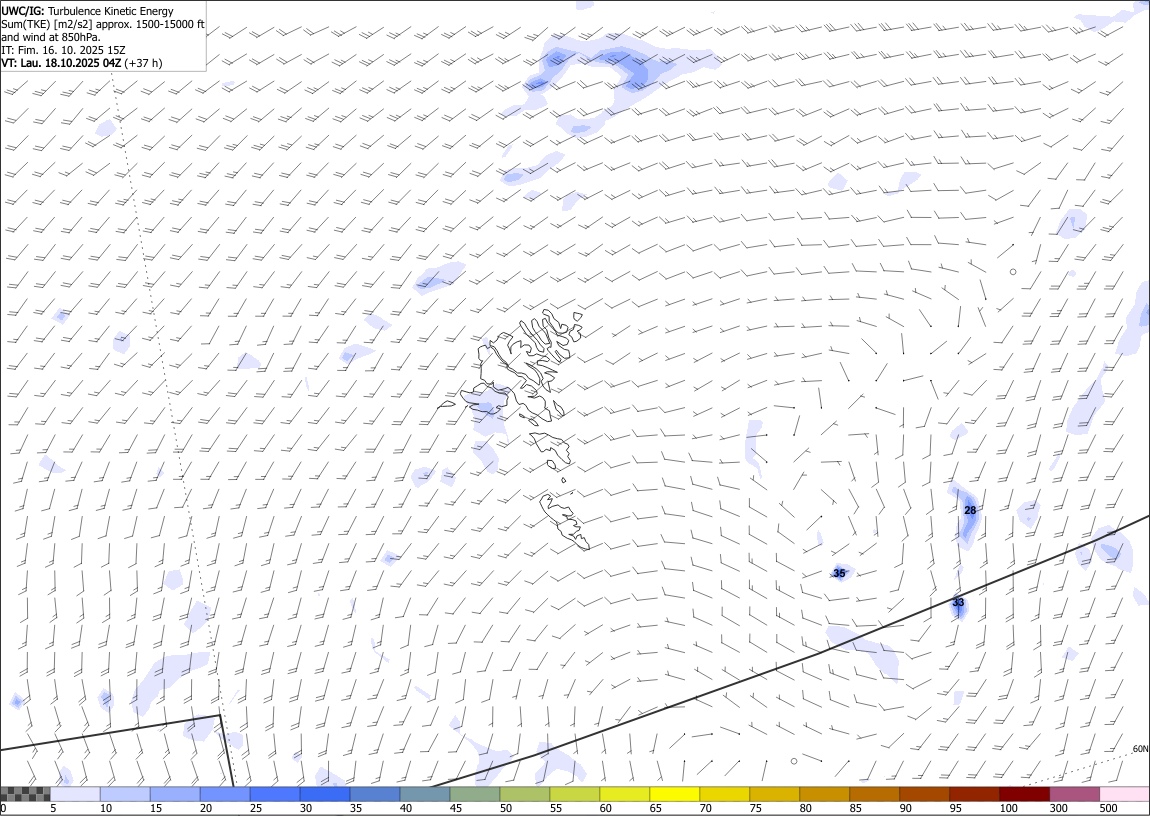The image size is (1150, 816).
Task: Click the 90-95 rust legend swatch
Action: (x=923, y=794)
